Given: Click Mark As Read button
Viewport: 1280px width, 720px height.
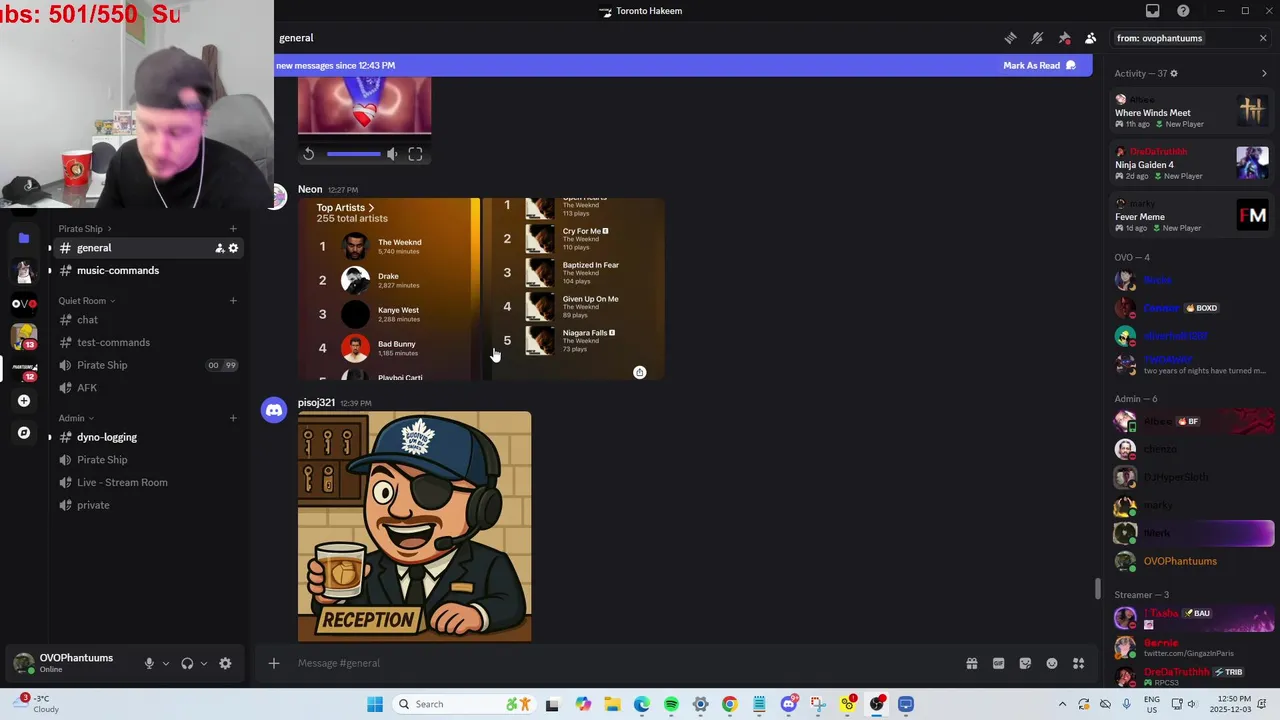Looking at the screenshot, I should 1039,65.
